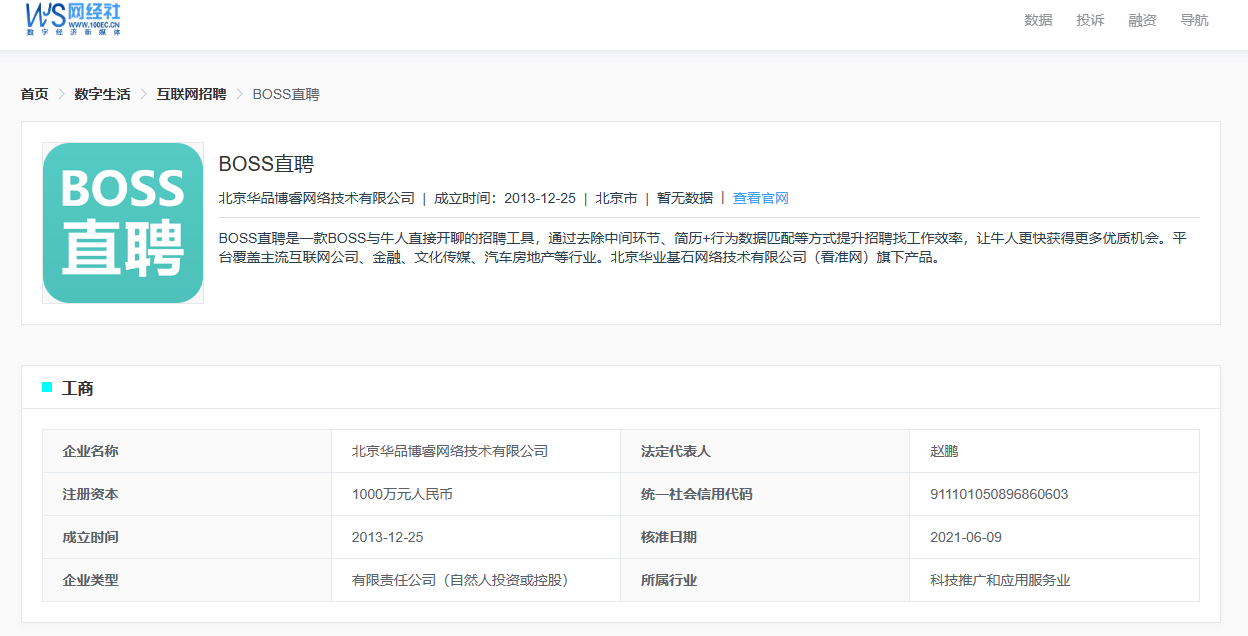
Task: Select company name value in 企业名称 row
Action: point(450,451)
